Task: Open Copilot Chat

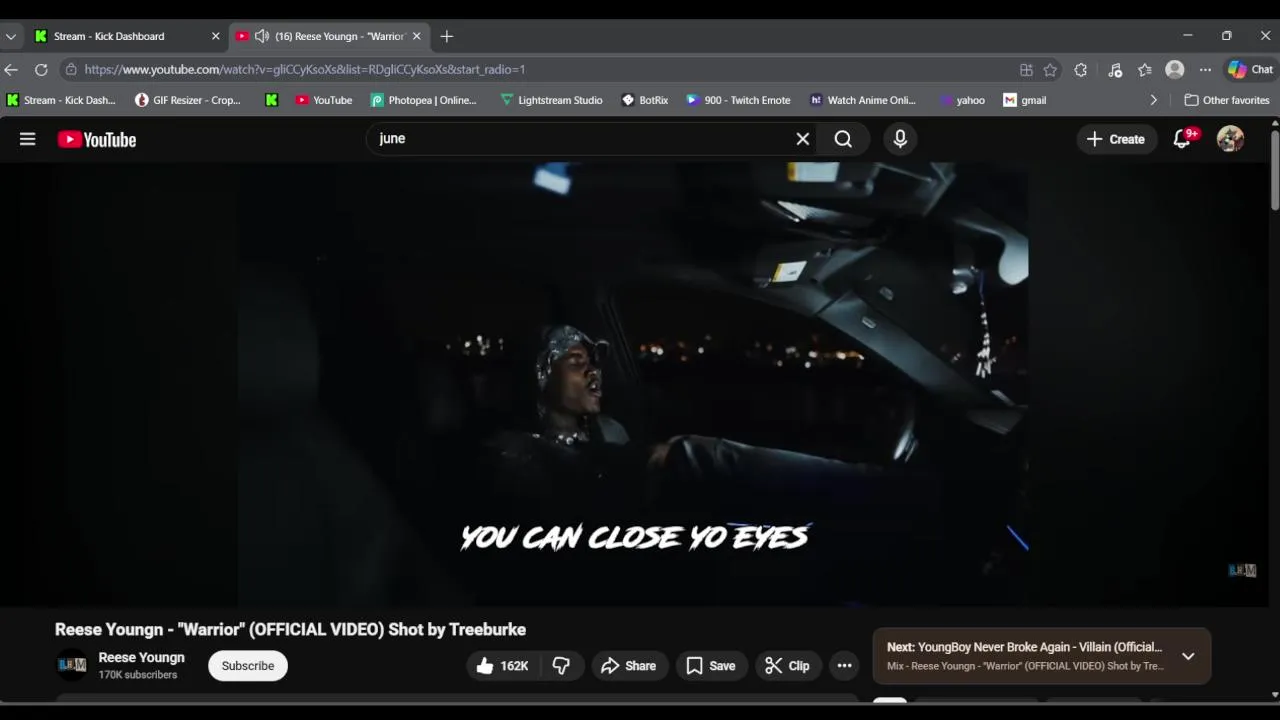Action: tap(1251, 70)
